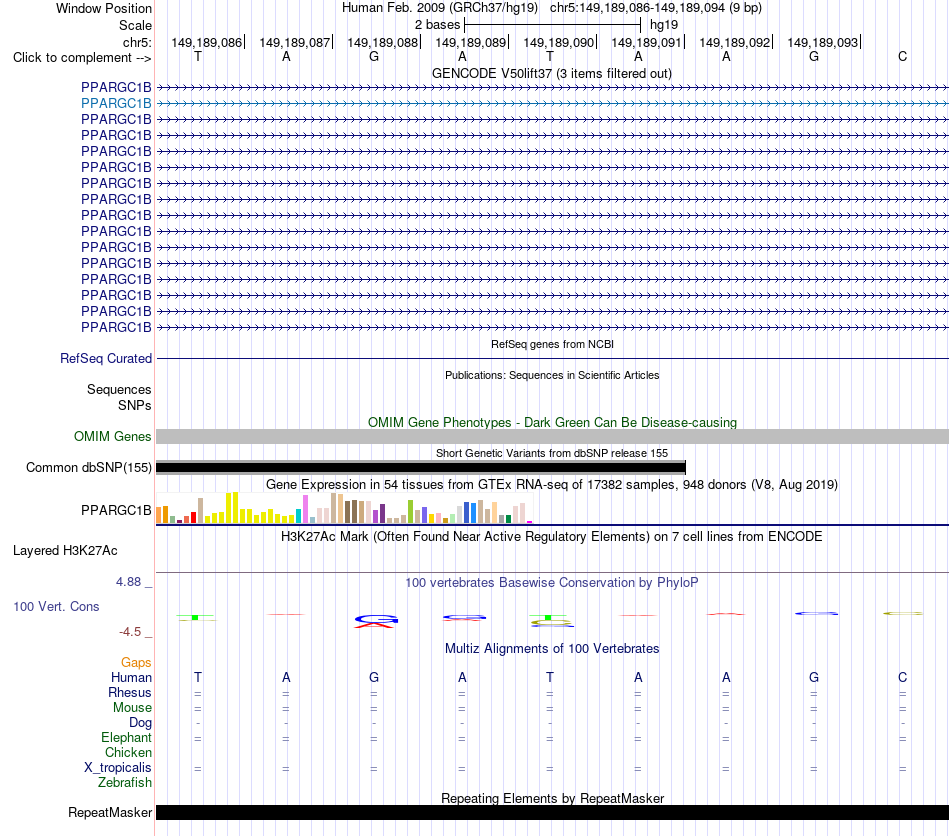Click the 149,189,090 base position label
950x836 pixels.
[559, 42]
